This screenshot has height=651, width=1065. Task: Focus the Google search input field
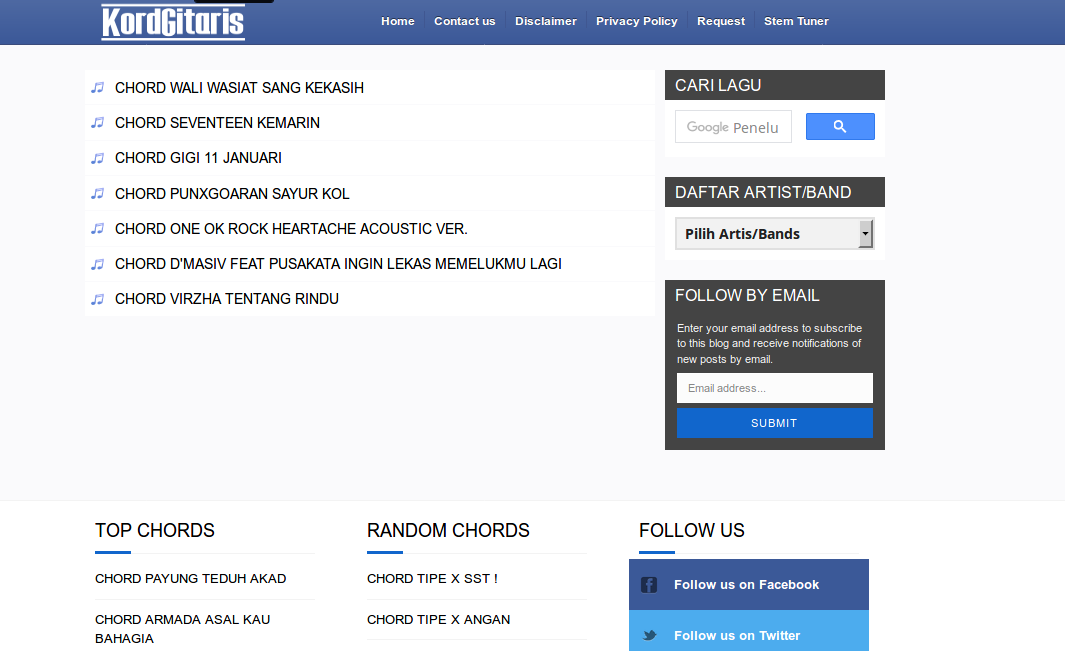734,126
